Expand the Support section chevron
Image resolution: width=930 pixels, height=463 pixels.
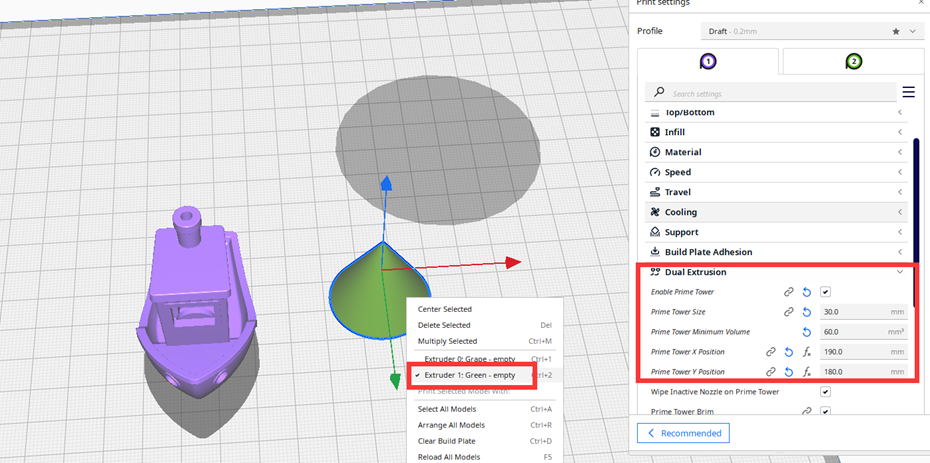click(900, 232)
